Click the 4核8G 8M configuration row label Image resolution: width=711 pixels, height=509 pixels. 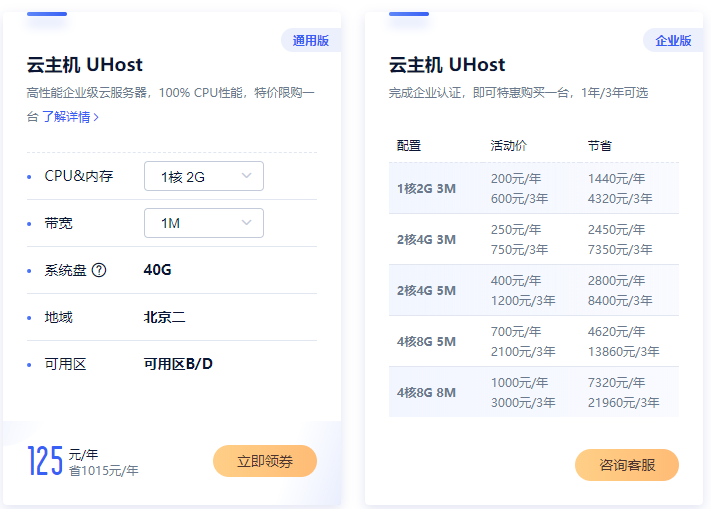[426, 393]
